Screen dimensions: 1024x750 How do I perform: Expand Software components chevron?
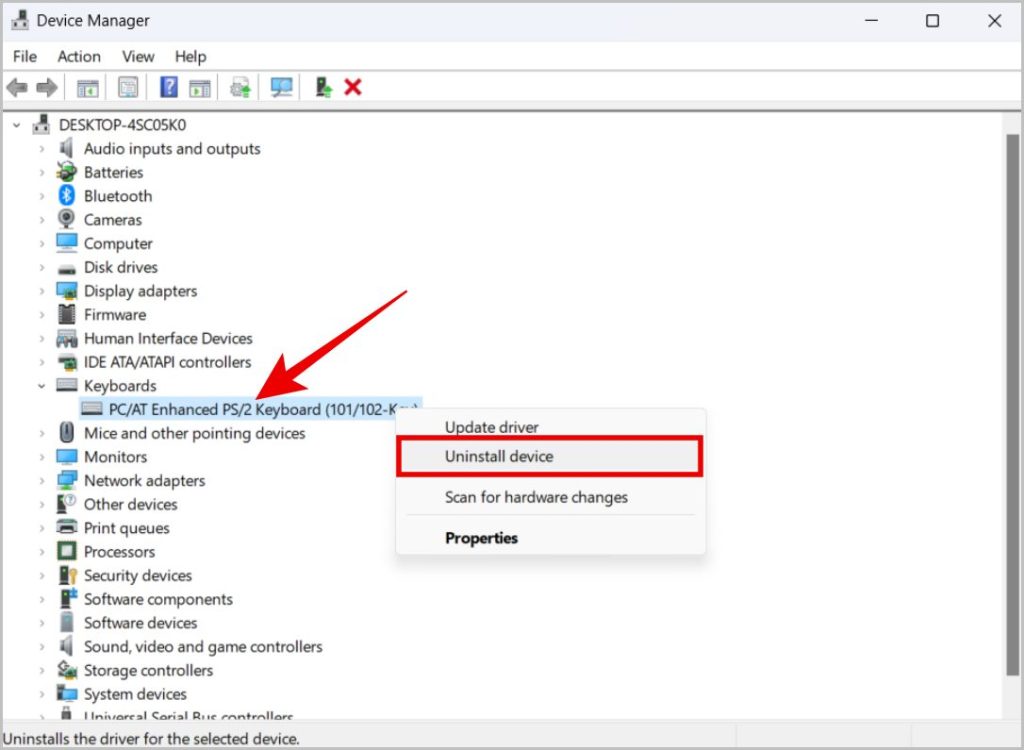tap(42, 599)
